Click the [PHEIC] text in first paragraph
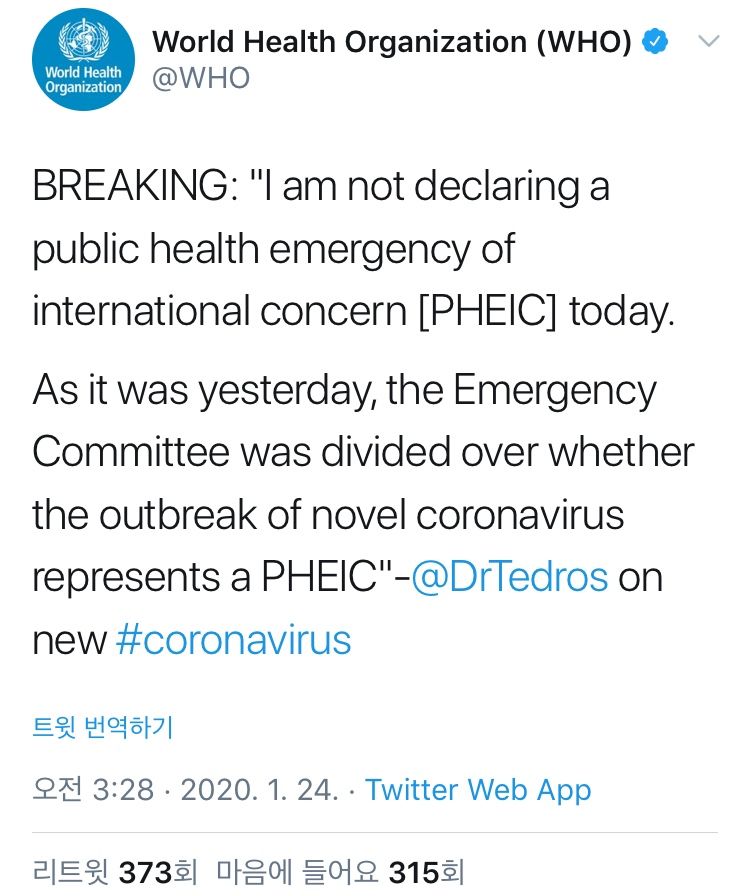 [x=486, y=312]
